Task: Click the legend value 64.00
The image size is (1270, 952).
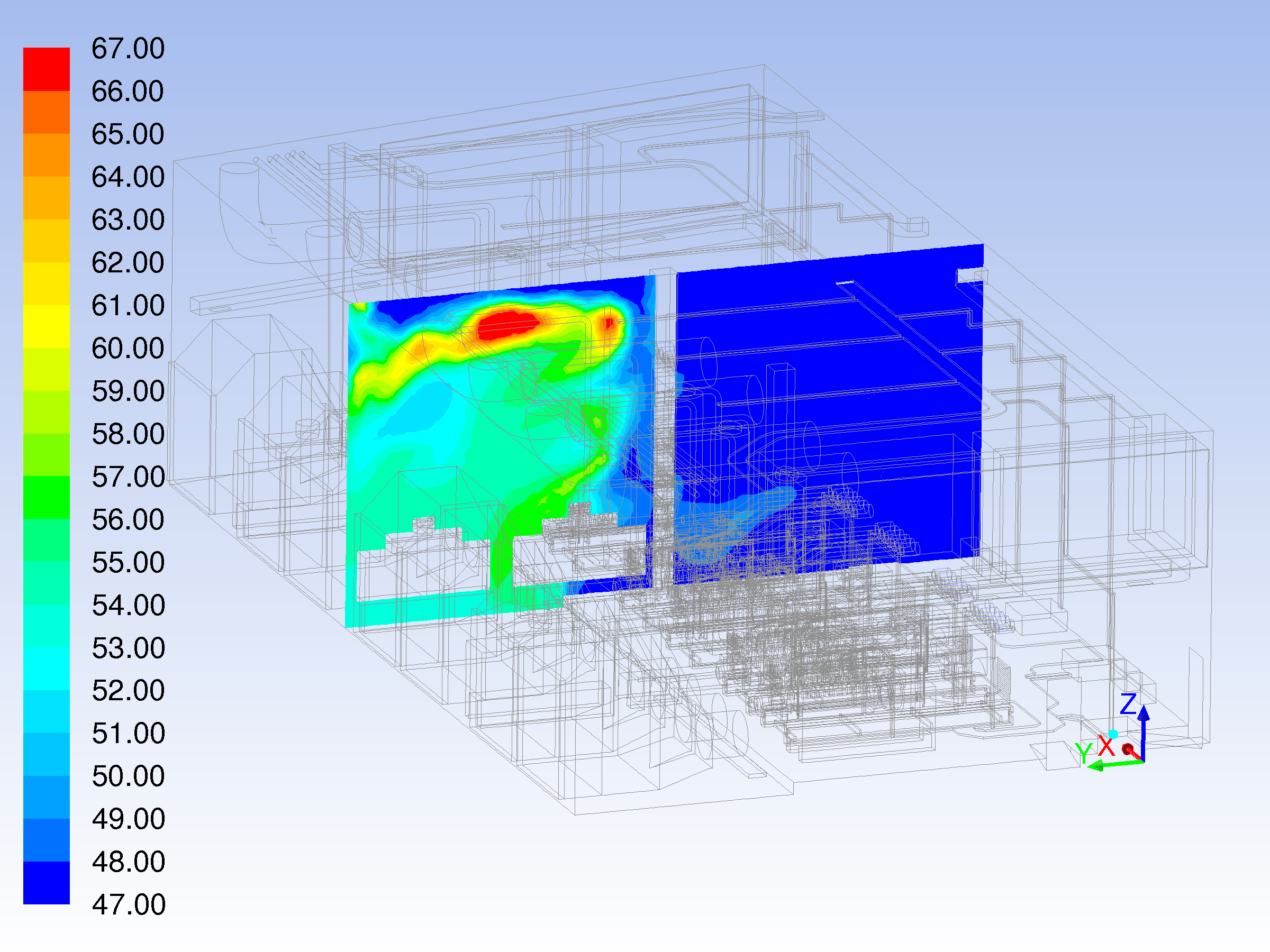Action: click(128, 177)
